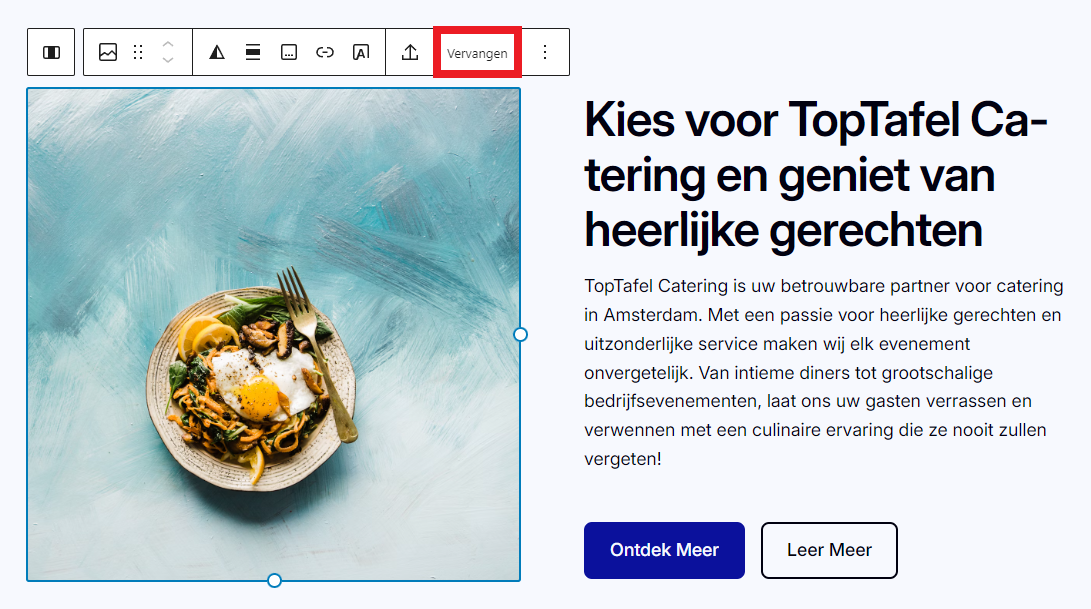This screenshot has height=609, width=1091.
Task: Click the right-side image resize handle
Action: [520, 334]
